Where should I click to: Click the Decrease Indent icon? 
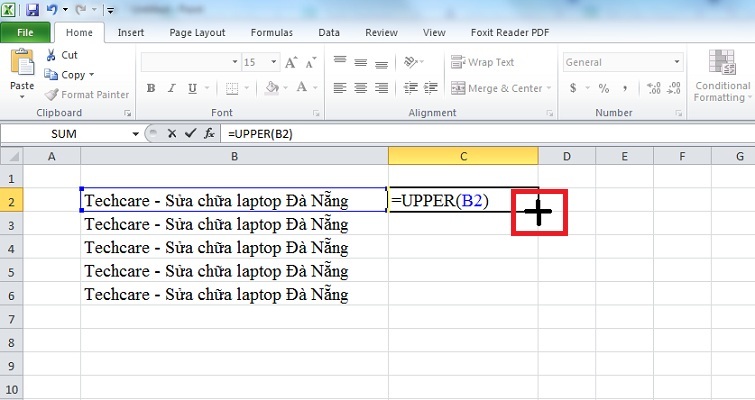pos(411,88)
